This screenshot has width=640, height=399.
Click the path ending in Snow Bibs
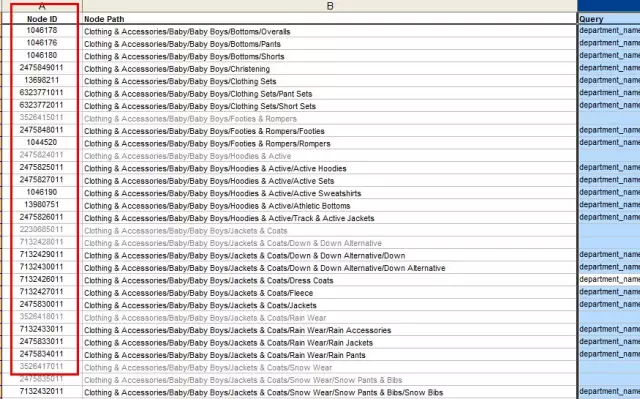pyautogui.click(x=263, y=392)
